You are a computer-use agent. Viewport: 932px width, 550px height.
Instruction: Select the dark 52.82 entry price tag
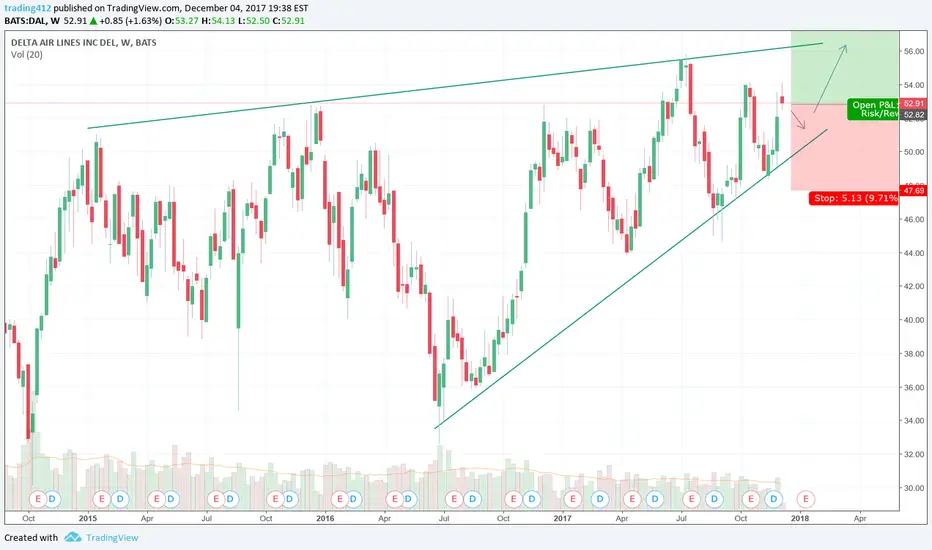tap(913, 115)
